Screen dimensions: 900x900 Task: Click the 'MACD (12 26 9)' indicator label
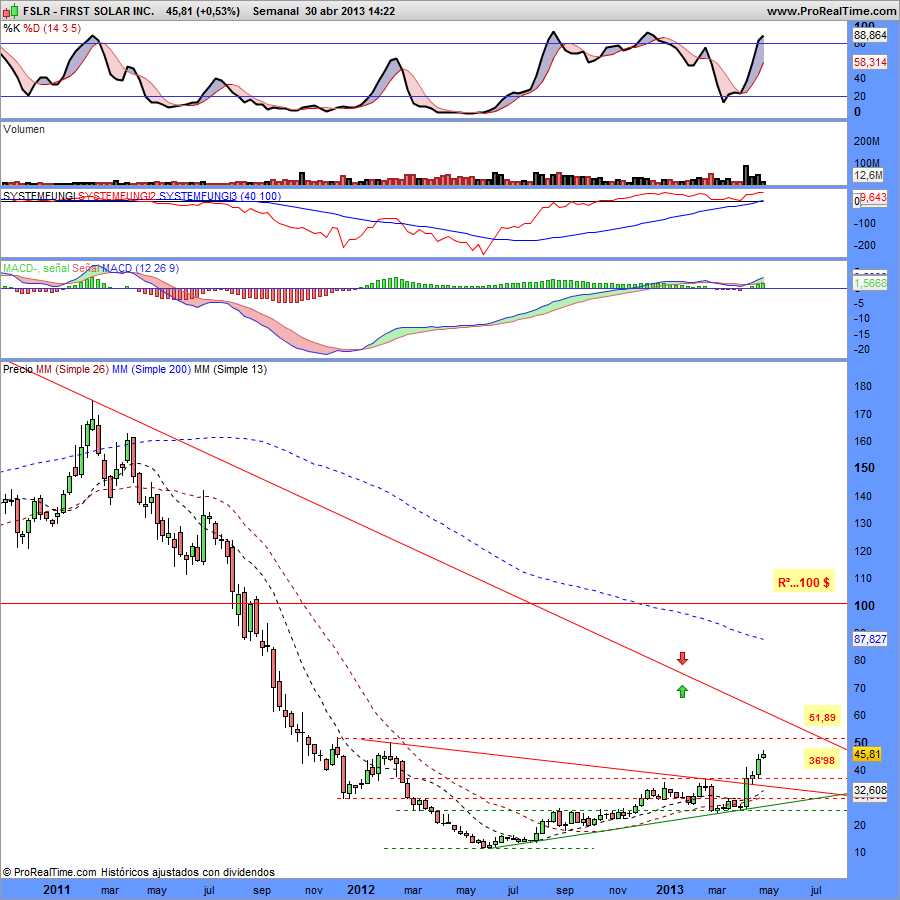point(140,268)
